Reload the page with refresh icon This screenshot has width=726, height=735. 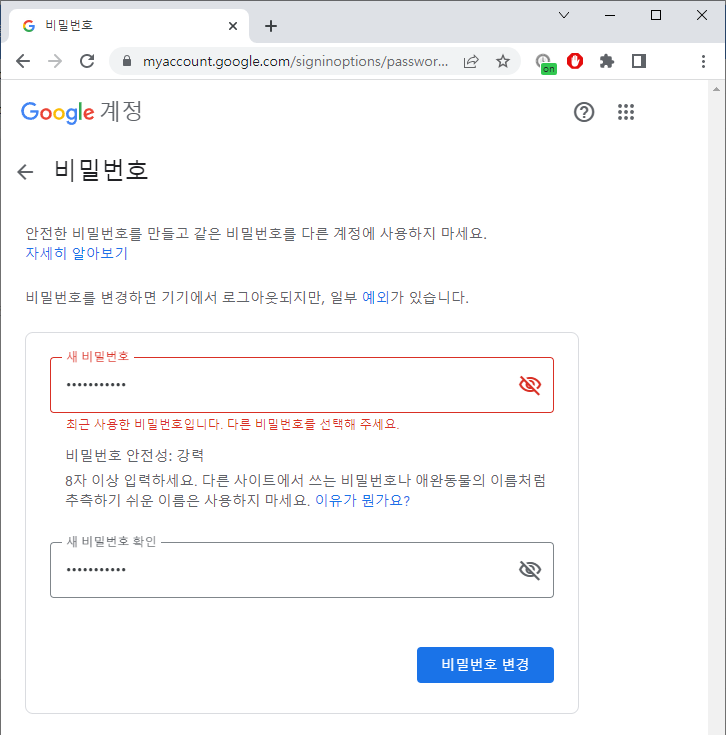coord(87,61)
